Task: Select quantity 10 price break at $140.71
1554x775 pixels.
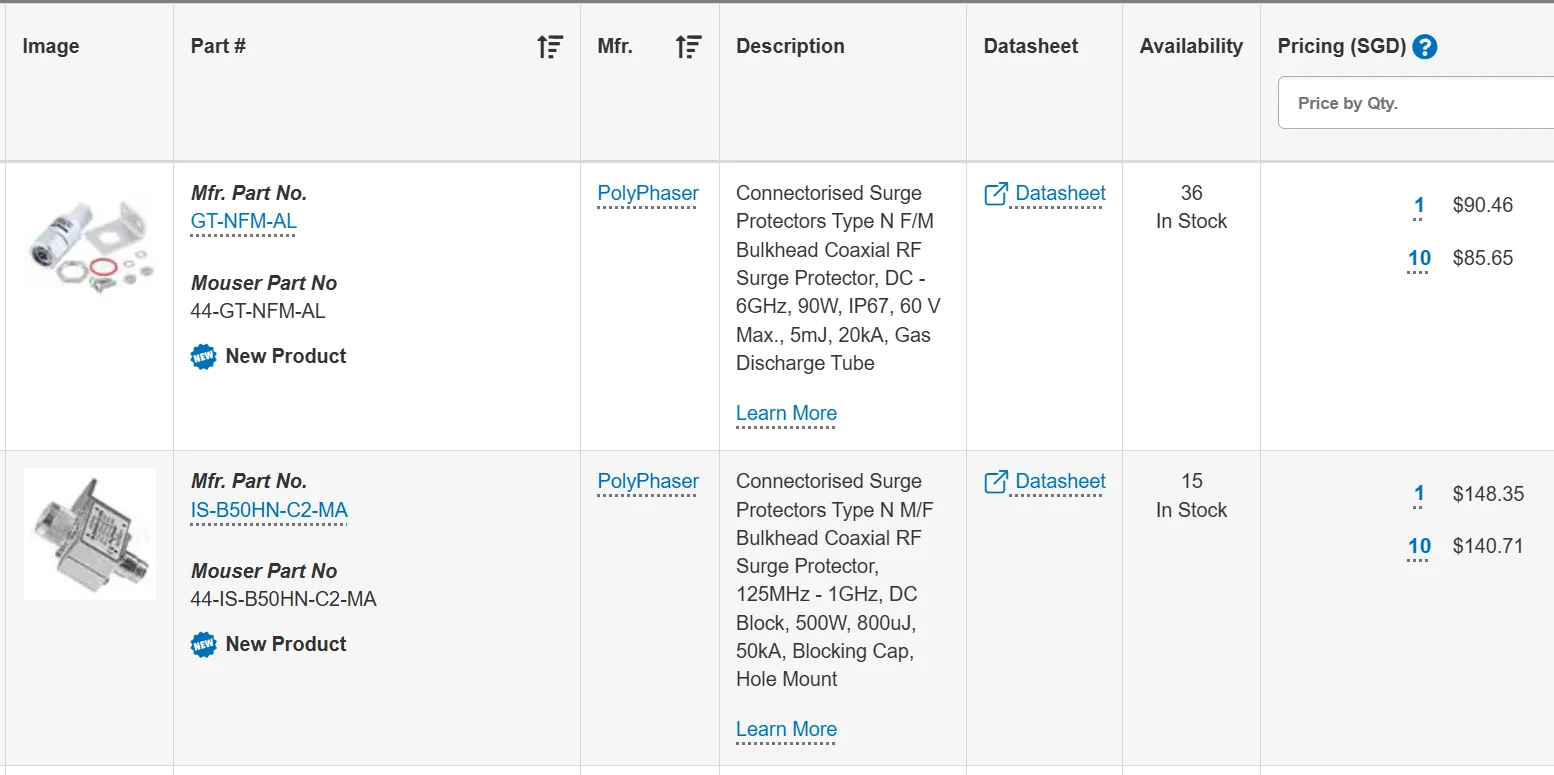Action: (1419, 546)
